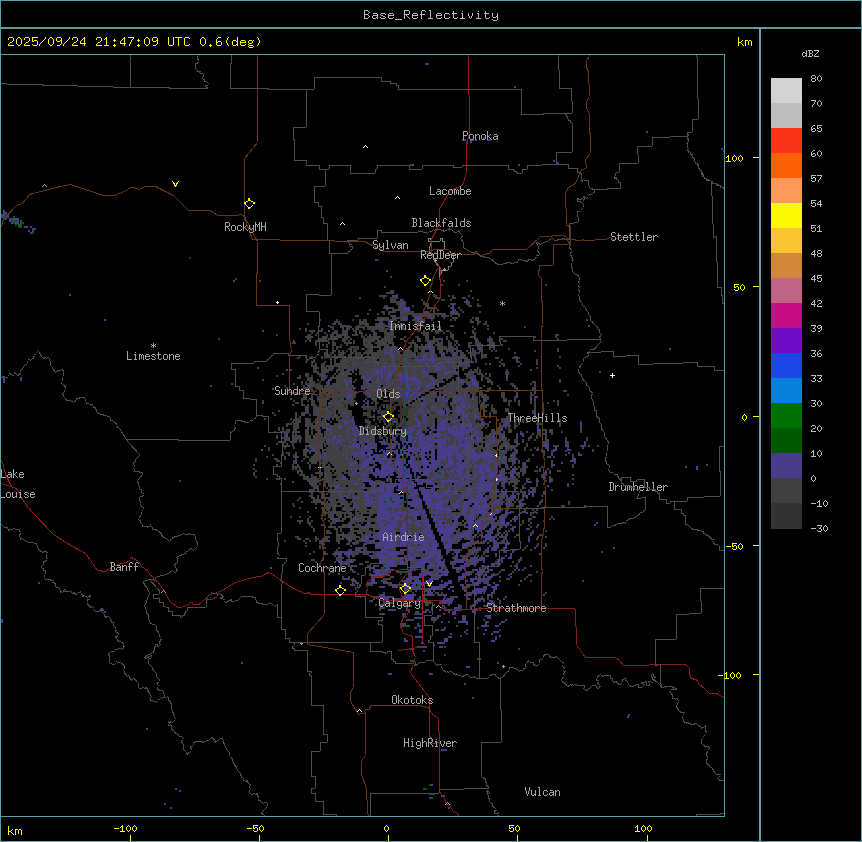Choose the magenta 39-42 dBZ legend swatch
The height and width of the screenshot is (842, 862).
[786, 315]
